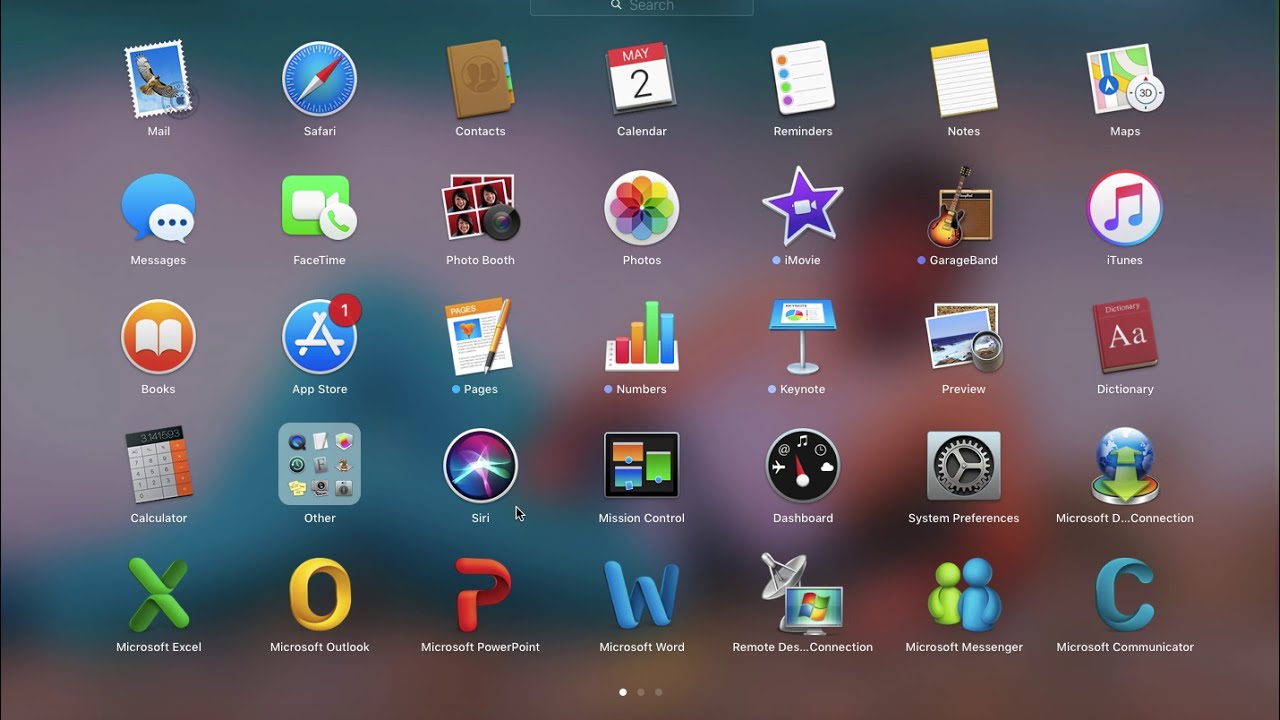
Task: Open System Preferences
Action: (963, 466)
